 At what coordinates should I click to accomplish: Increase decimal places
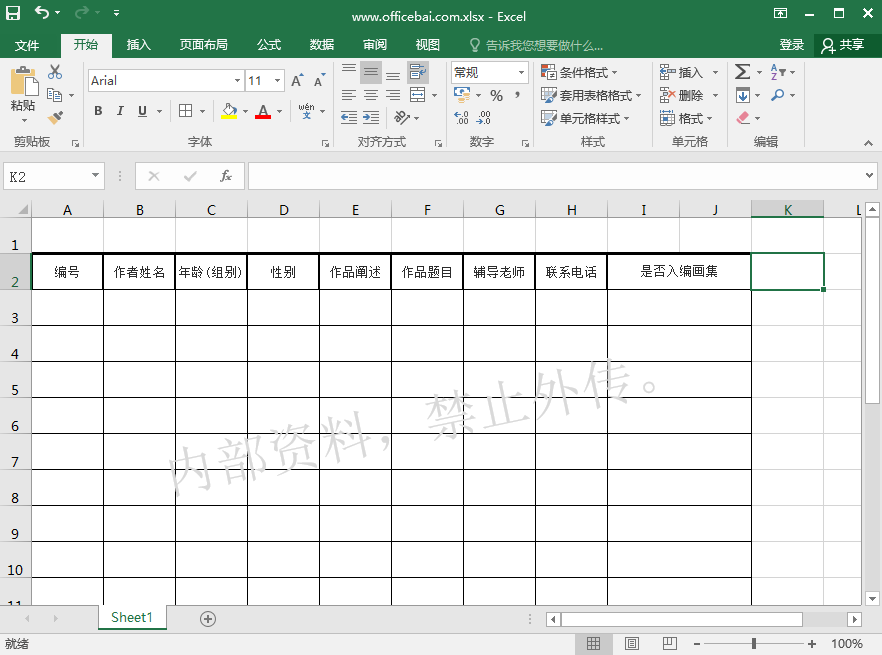462,118
